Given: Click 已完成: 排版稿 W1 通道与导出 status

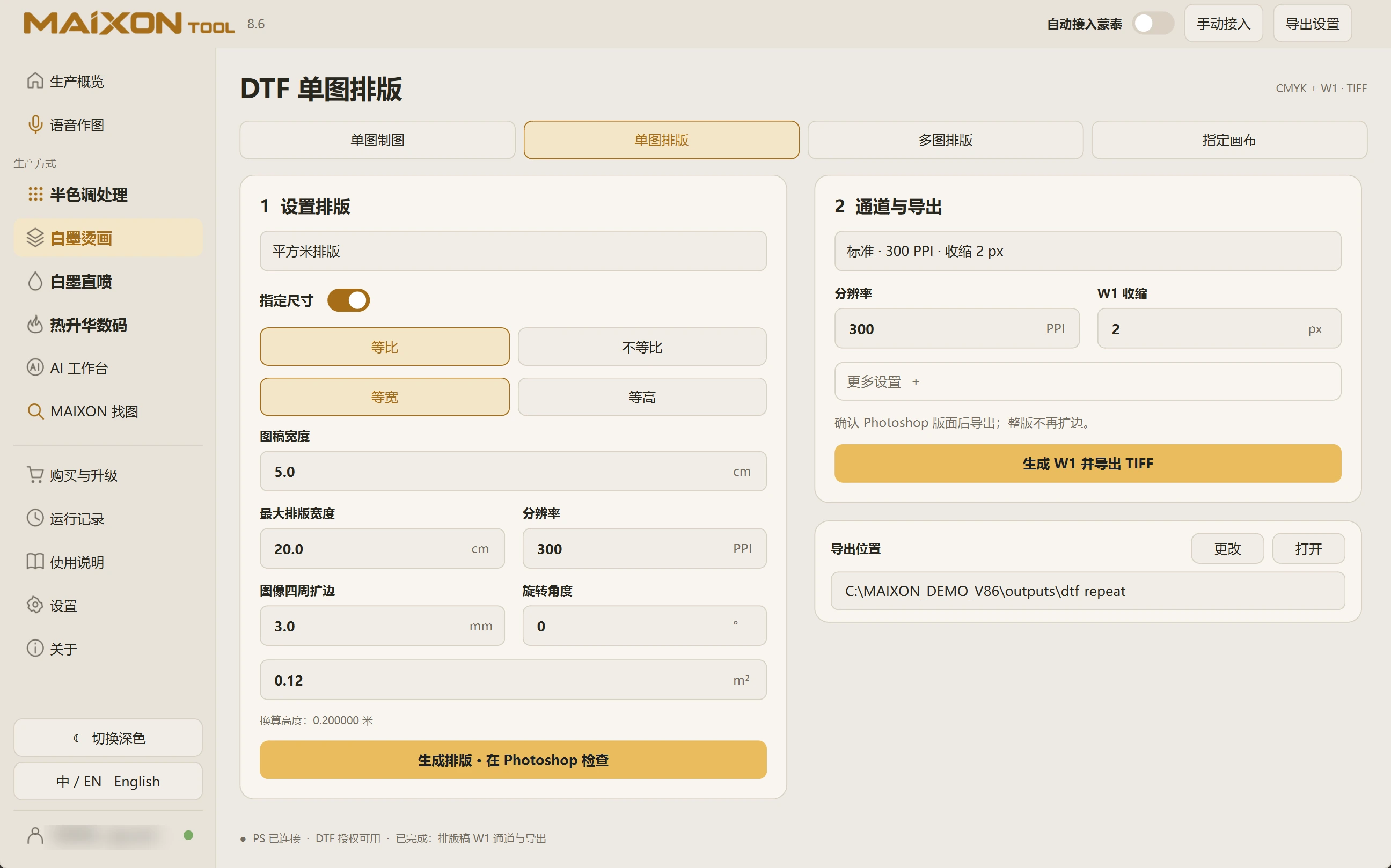Looking at the screenshot, I should point(470,838).
